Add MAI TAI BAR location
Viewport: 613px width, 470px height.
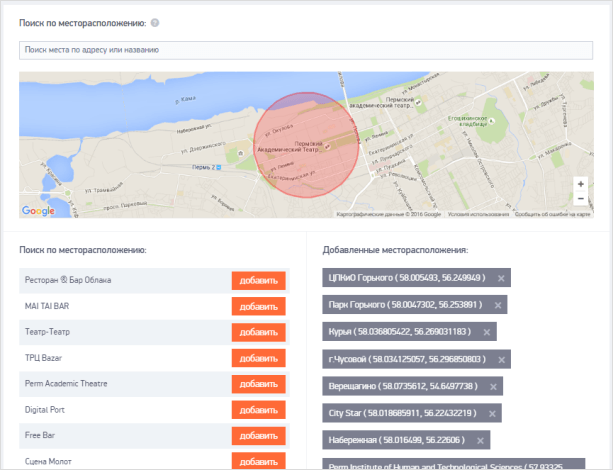[258, 306]
